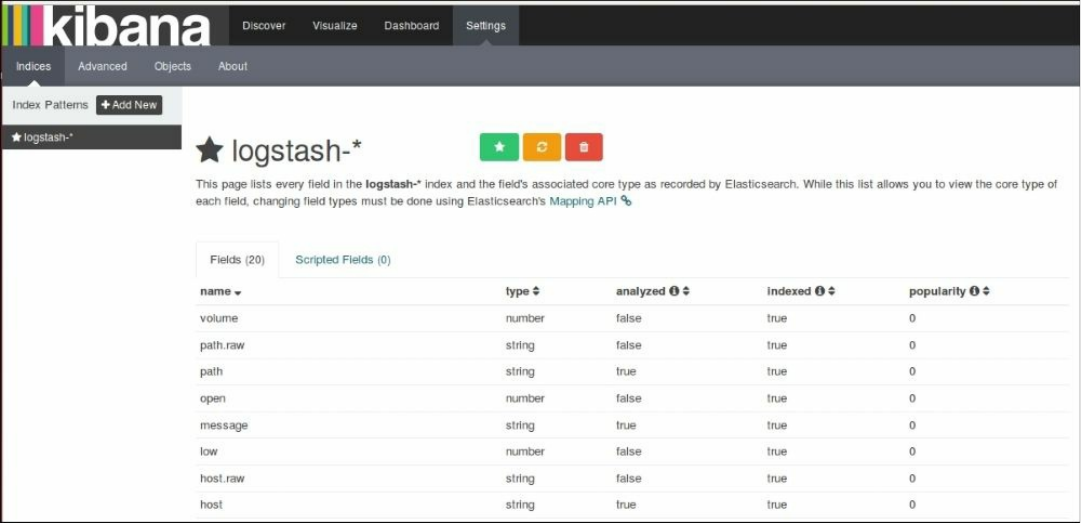Click the path.raw field name
The width and height of the screenshot is (1081, 523).
click(x=222, y=345)
